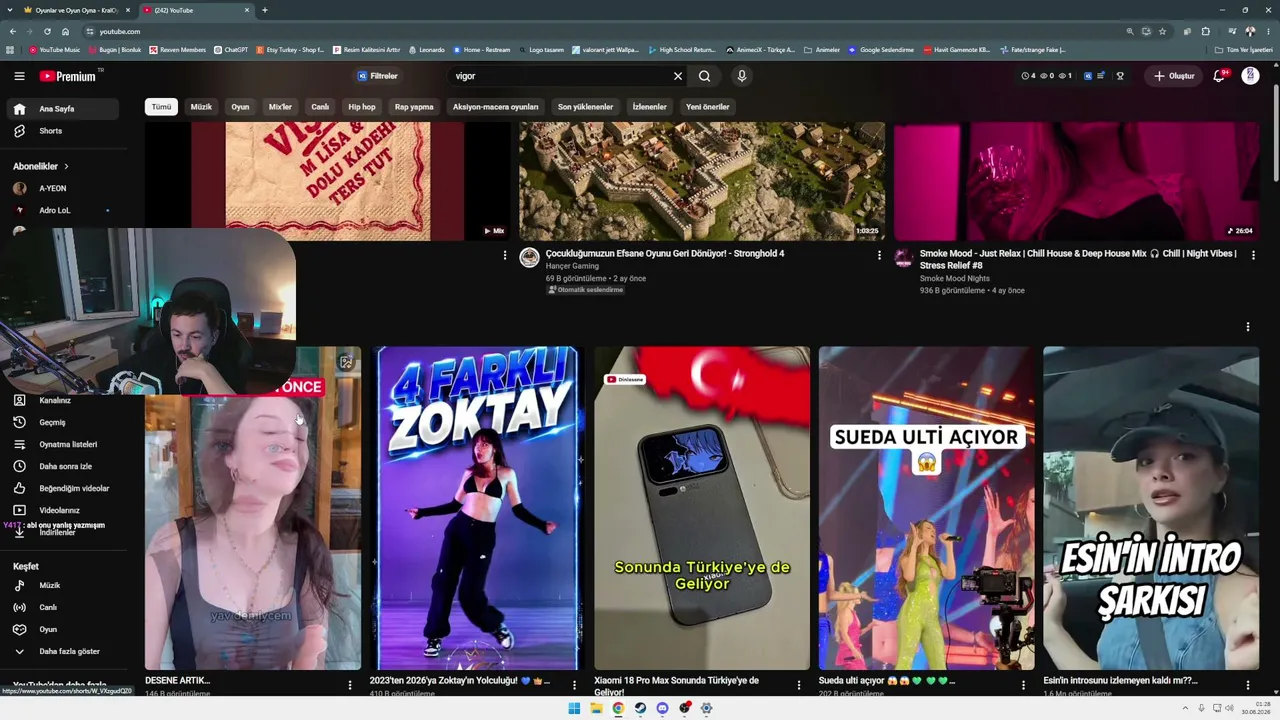The image size is (1280, 720).
Task: Select Son yüklenenler chip
Action: coord(585,107)
